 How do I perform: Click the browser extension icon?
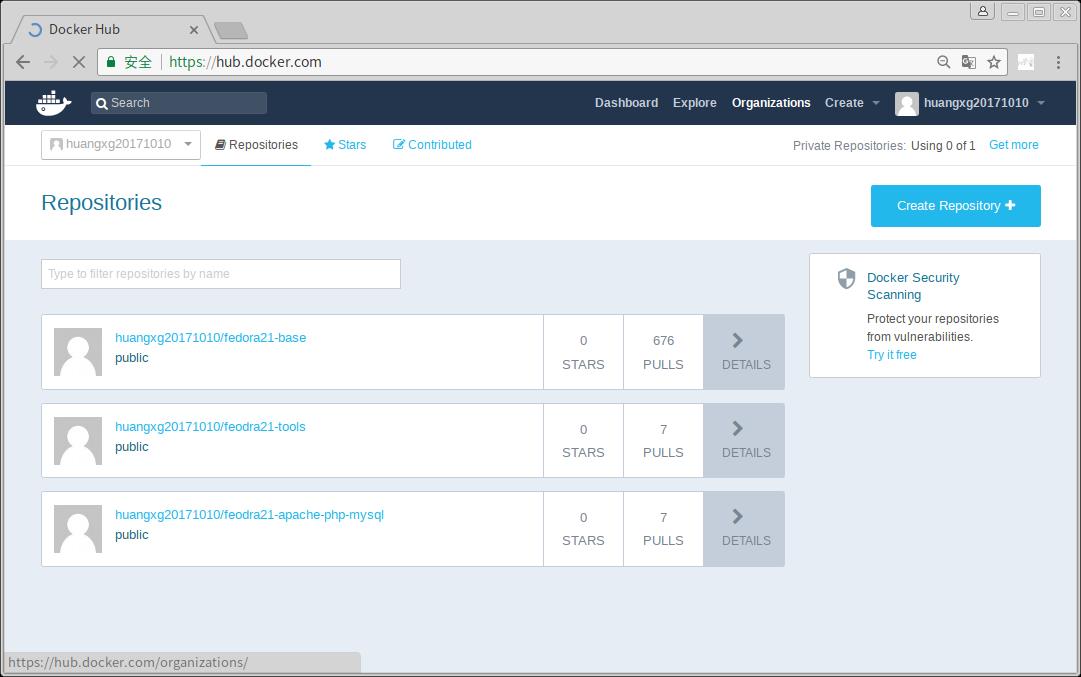coord(1026,62)
